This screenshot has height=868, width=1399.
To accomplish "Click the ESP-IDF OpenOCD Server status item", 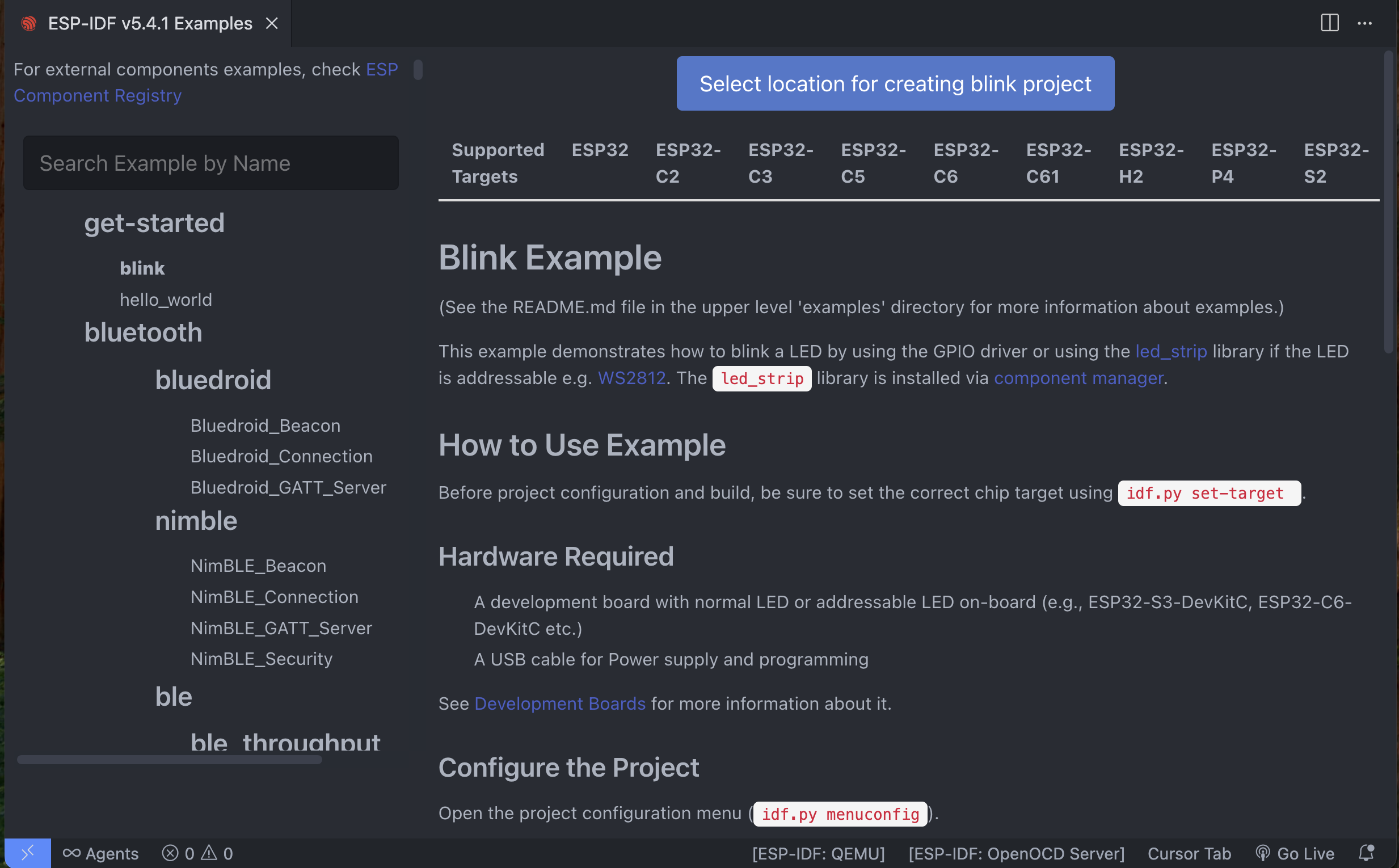I will (1016, 853).
